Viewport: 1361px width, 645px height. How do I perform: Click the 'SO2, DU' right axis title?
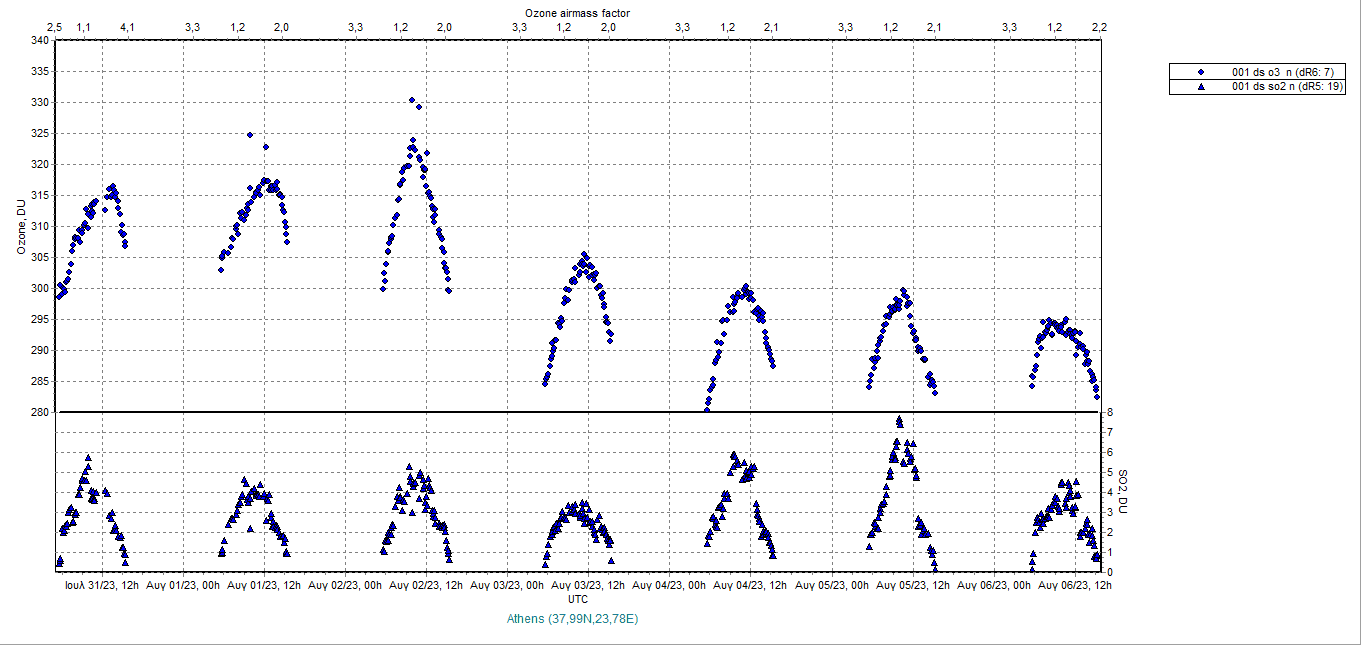click(1122, 492)
